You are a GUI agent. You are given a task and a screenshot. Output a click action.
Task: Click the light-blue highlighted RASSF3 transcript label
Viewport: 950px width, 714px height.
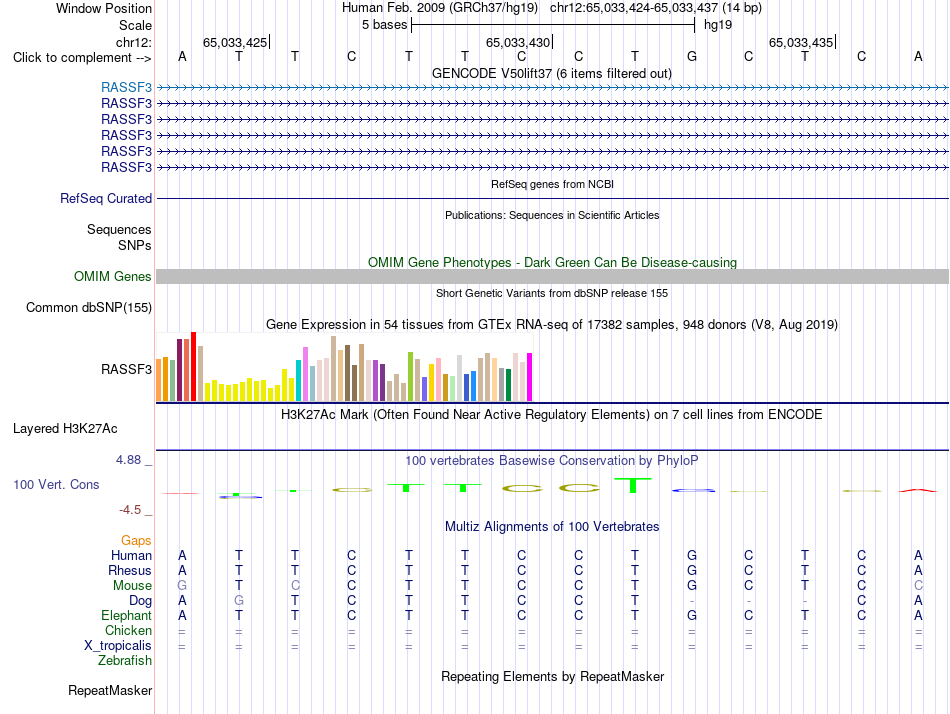tap(126, 87)
